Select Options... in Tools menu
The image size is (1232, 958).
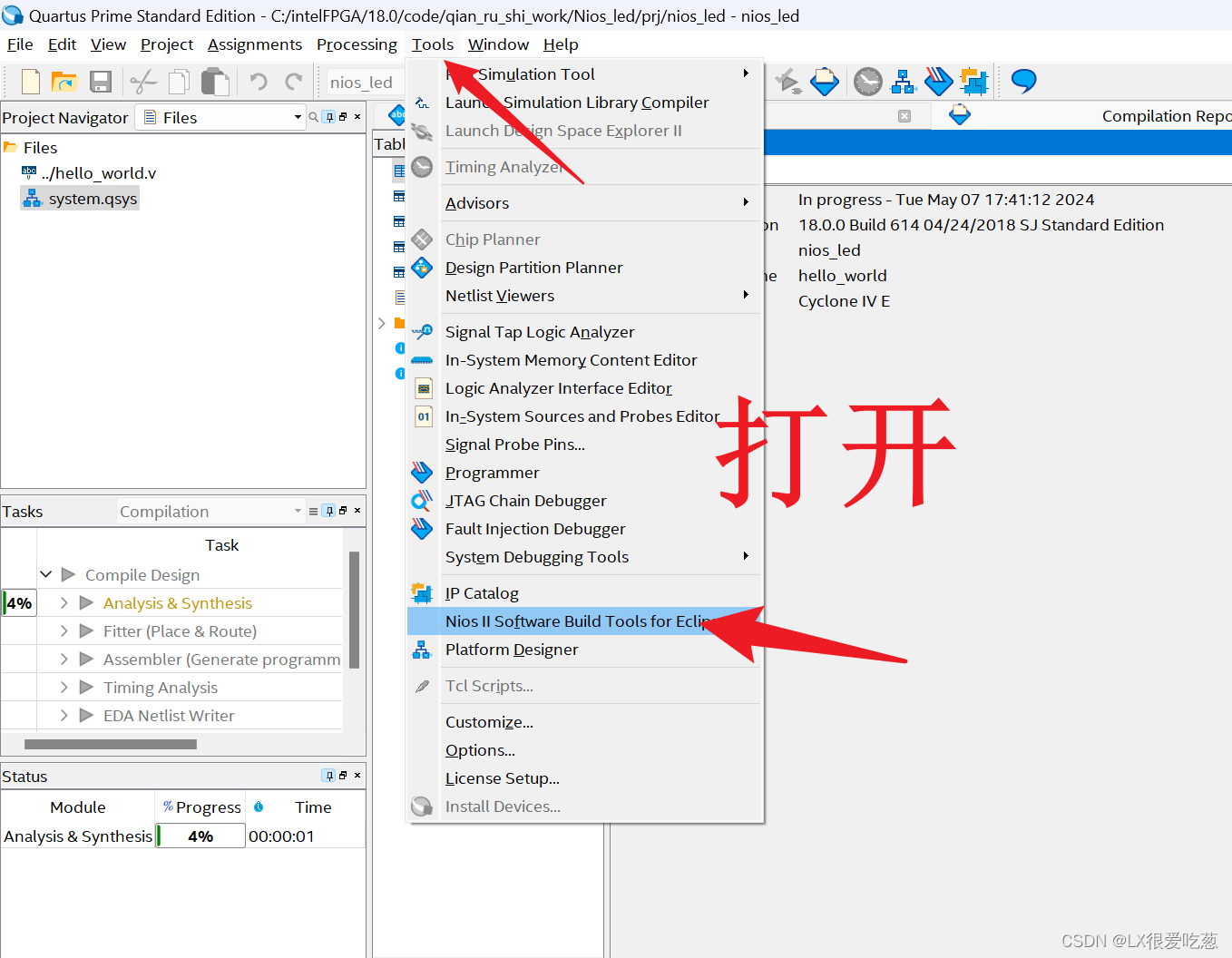click(x=585, y=750)
